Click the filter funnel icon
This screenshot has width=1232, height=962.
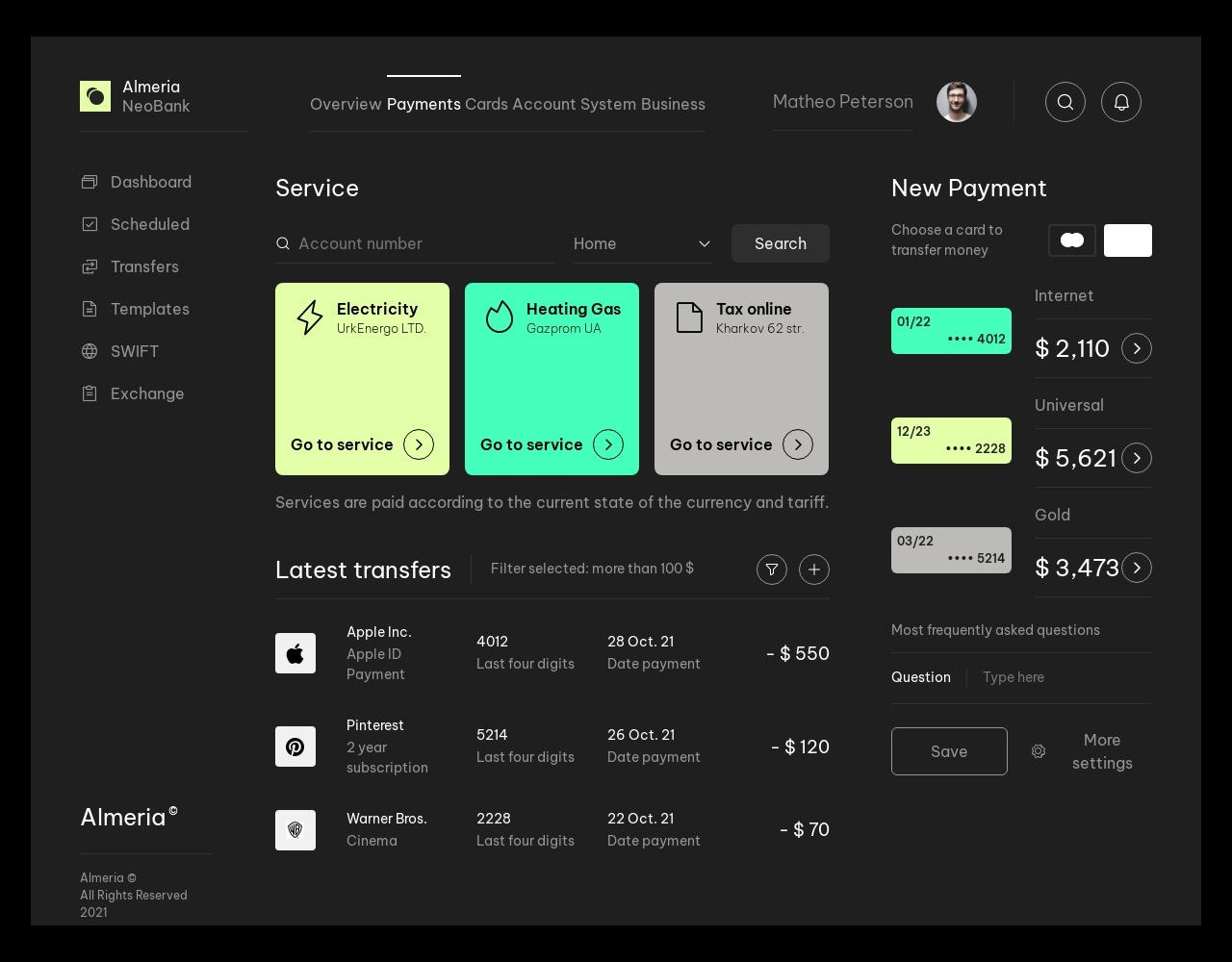pyautogui.click(x=772, y=570)
